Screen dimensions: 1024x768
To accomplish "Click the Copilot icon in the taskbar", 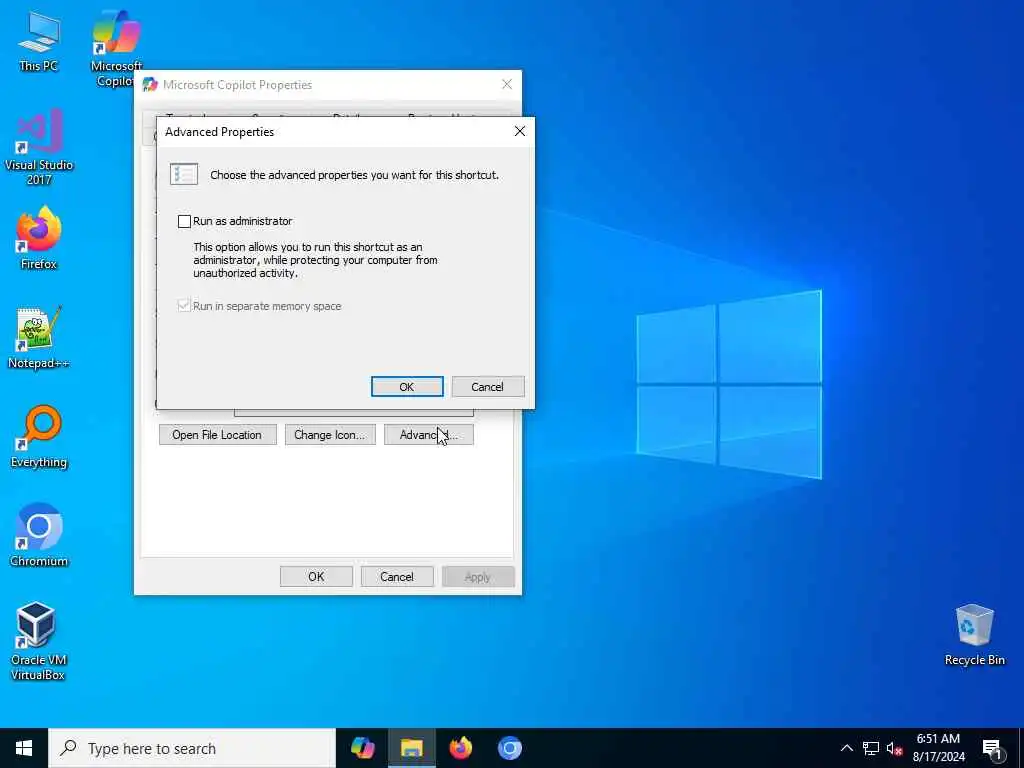I will (362, 748).
